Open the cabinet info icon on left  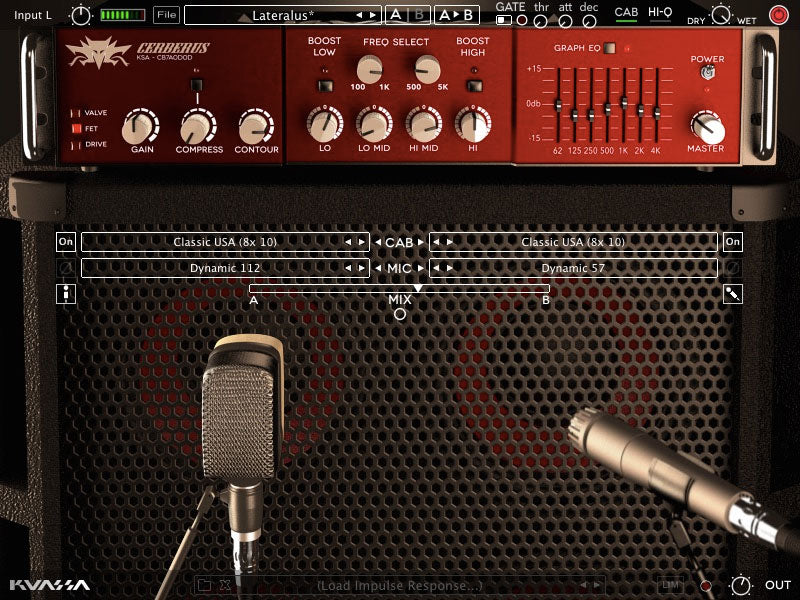click(66, 294)
